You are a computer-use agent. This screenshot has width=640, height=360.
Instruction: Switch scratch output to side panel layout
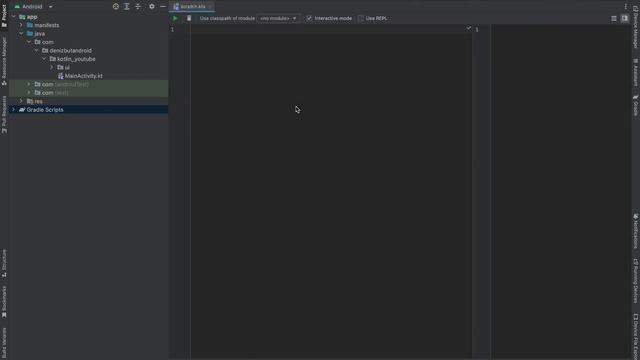625,18
